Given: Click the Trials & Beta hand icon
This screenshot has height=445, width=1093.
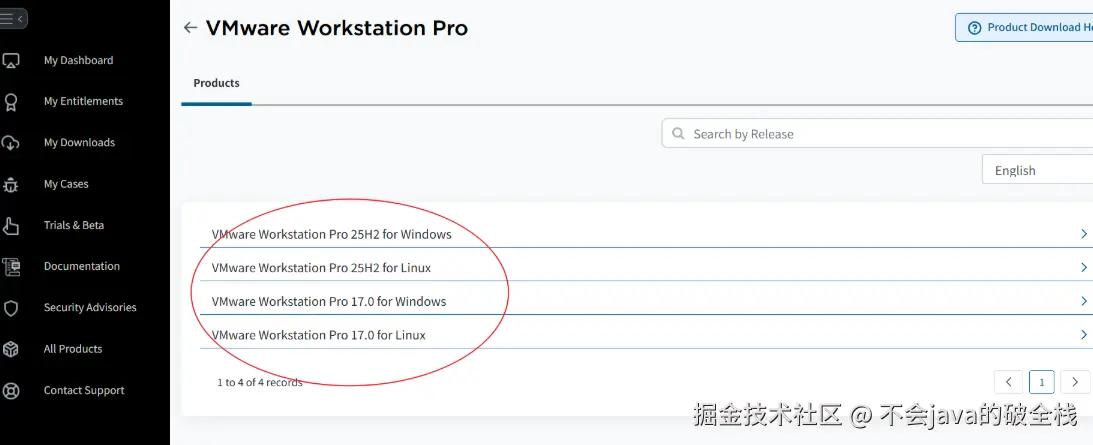Looking at the screenshot, I should pyautogui.click(x=11, y=226).
